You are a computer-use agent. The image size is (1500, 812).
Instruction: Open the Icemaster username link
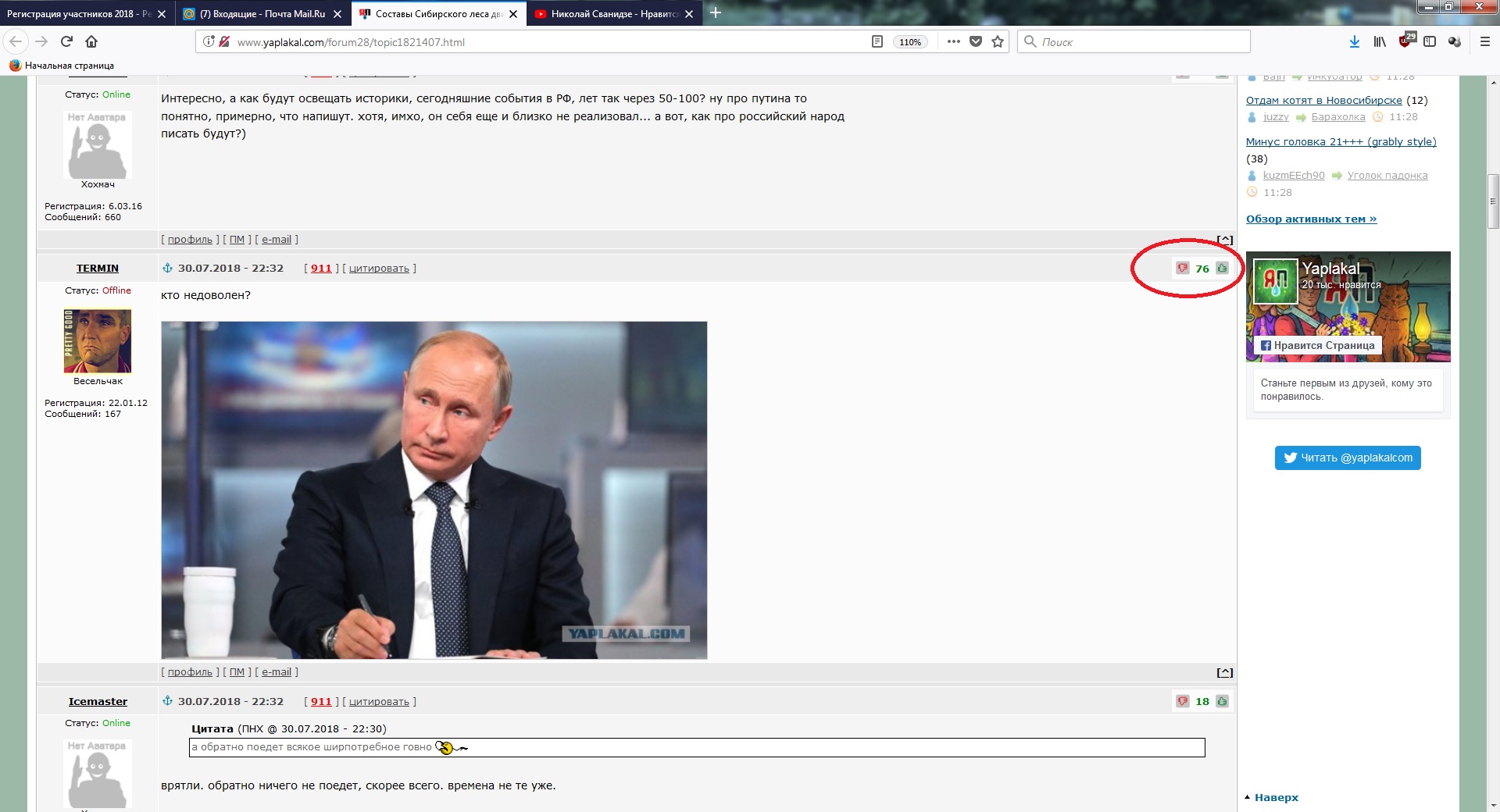point(98,701)
